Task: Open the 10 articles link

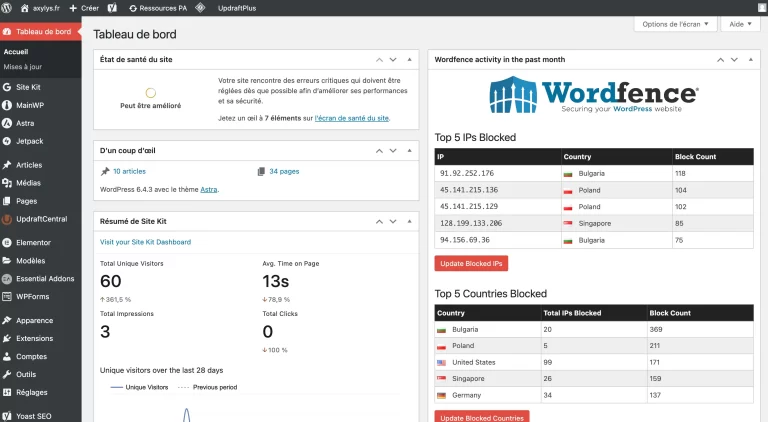Action: click(x=129, y=171)
